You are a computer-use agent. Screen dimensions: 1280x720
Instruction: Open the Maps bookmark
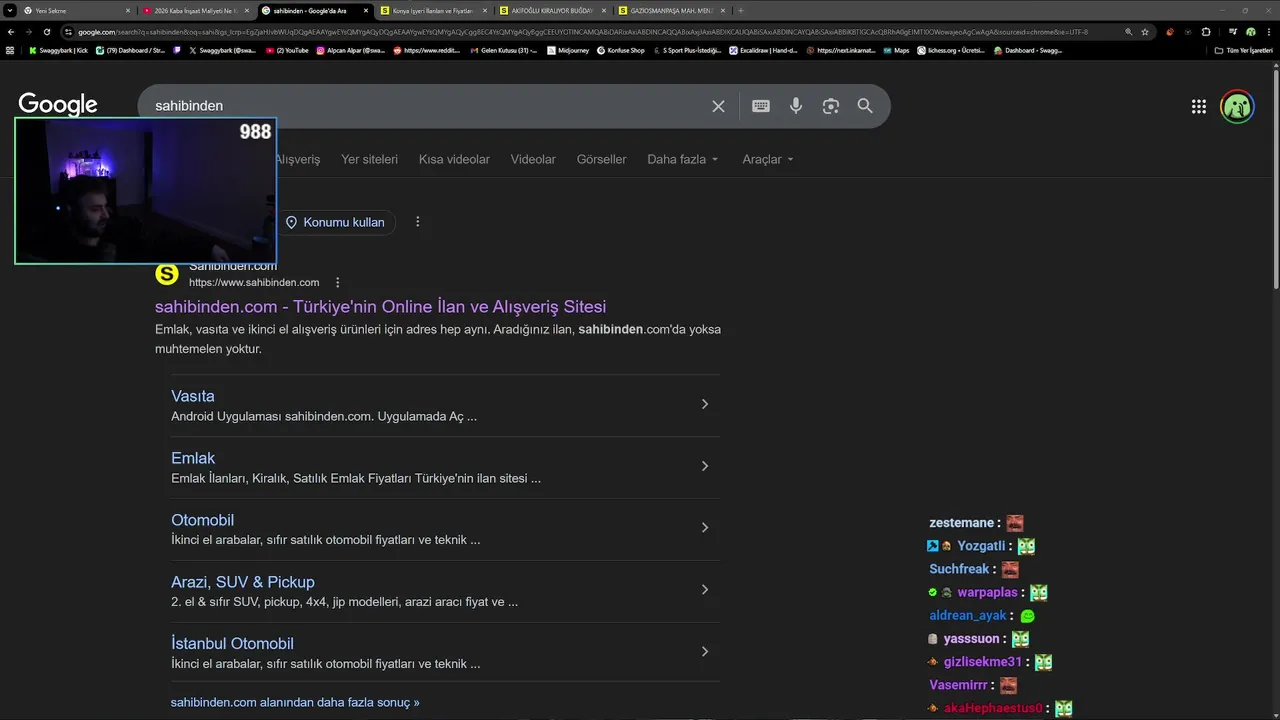pos(896,50)
